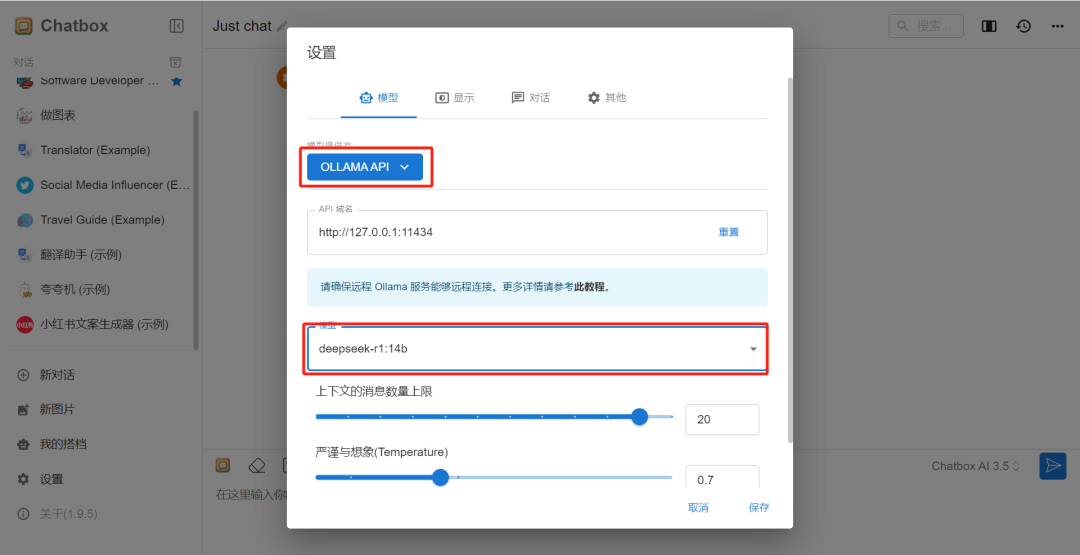This screenshot has width=1080, height=555.
Task: Open the 此教程 tutorial link
Action: click(x=591, y=287)
